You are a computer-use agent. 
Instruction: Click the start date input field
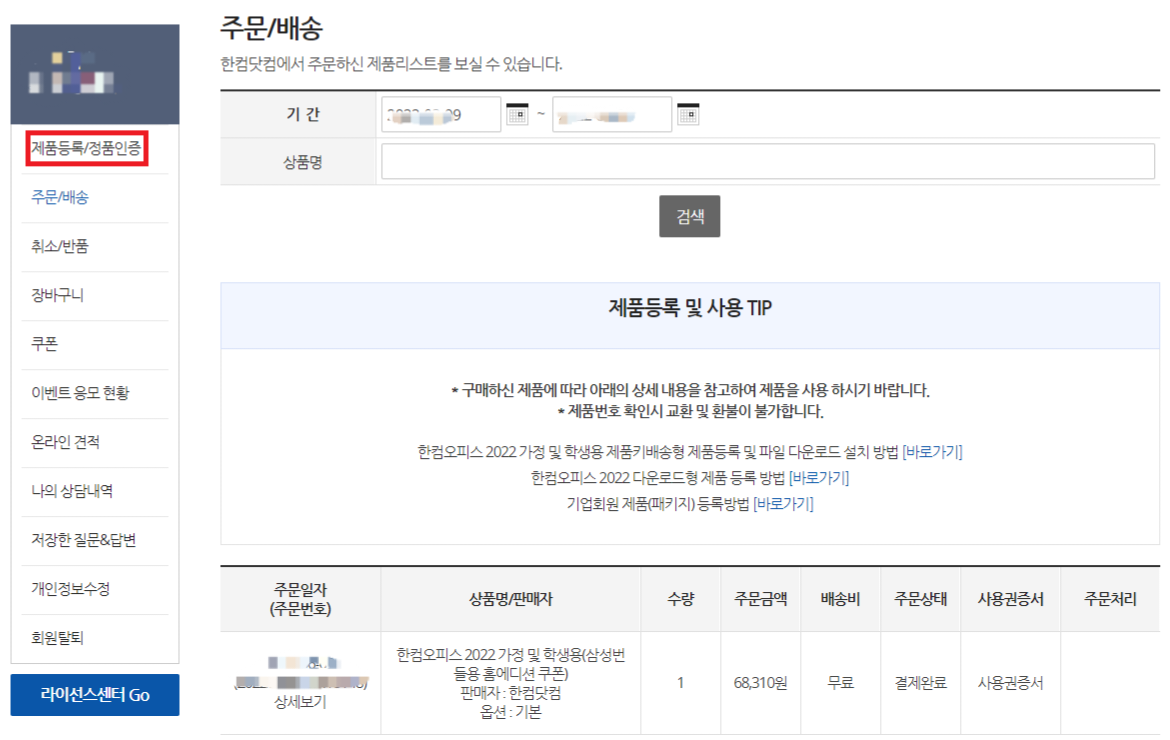coord(441,114)
